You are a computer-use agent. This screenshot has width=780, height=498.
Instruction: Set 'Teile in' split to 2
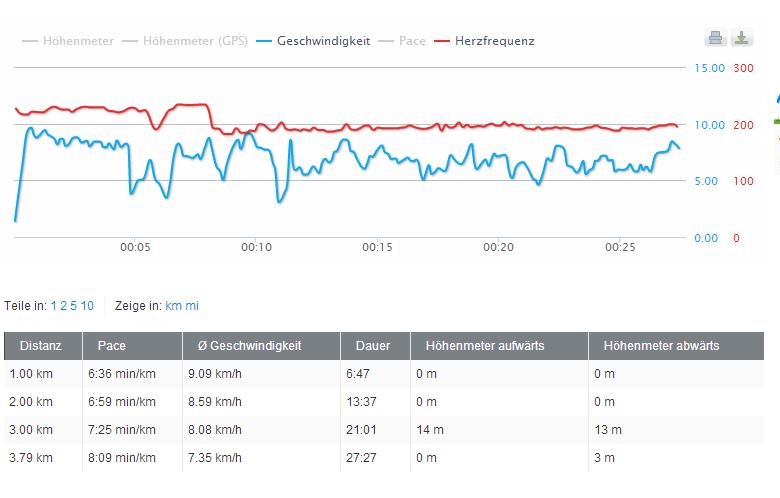pyautogui.click(x=63, y=306)
